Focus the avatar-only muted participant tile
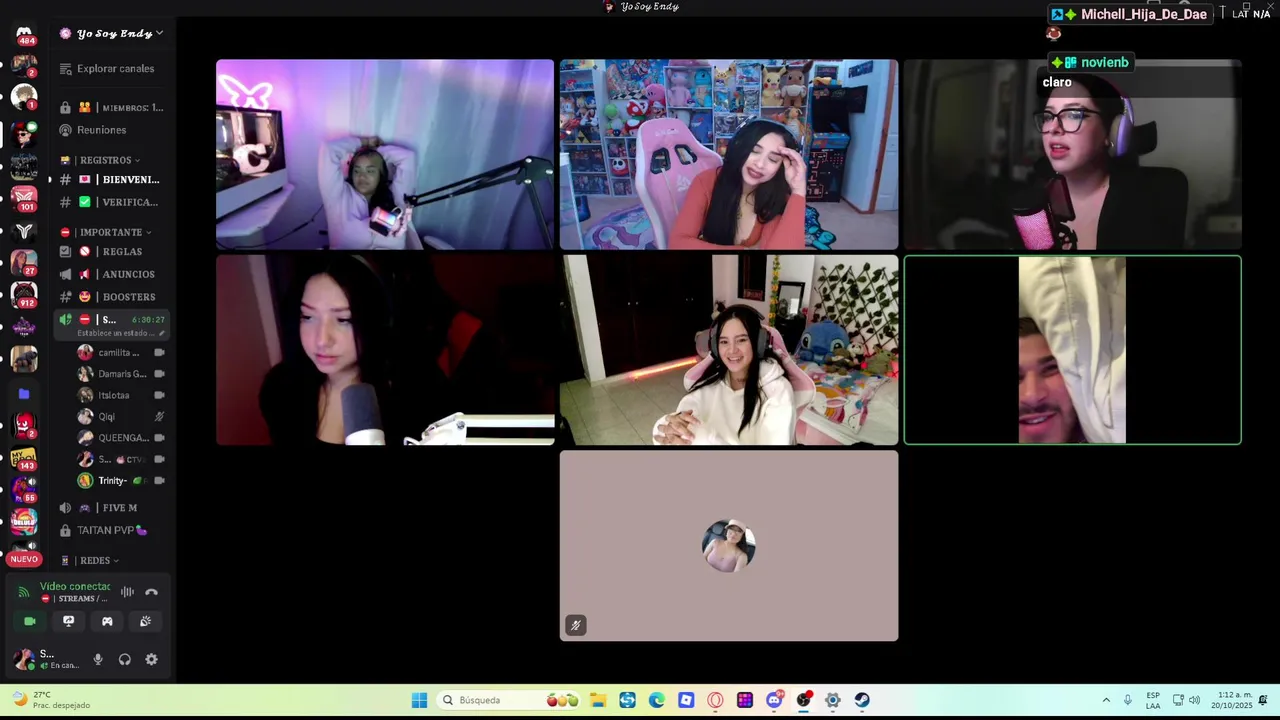 pyautogui.click(x=729, y=546)
